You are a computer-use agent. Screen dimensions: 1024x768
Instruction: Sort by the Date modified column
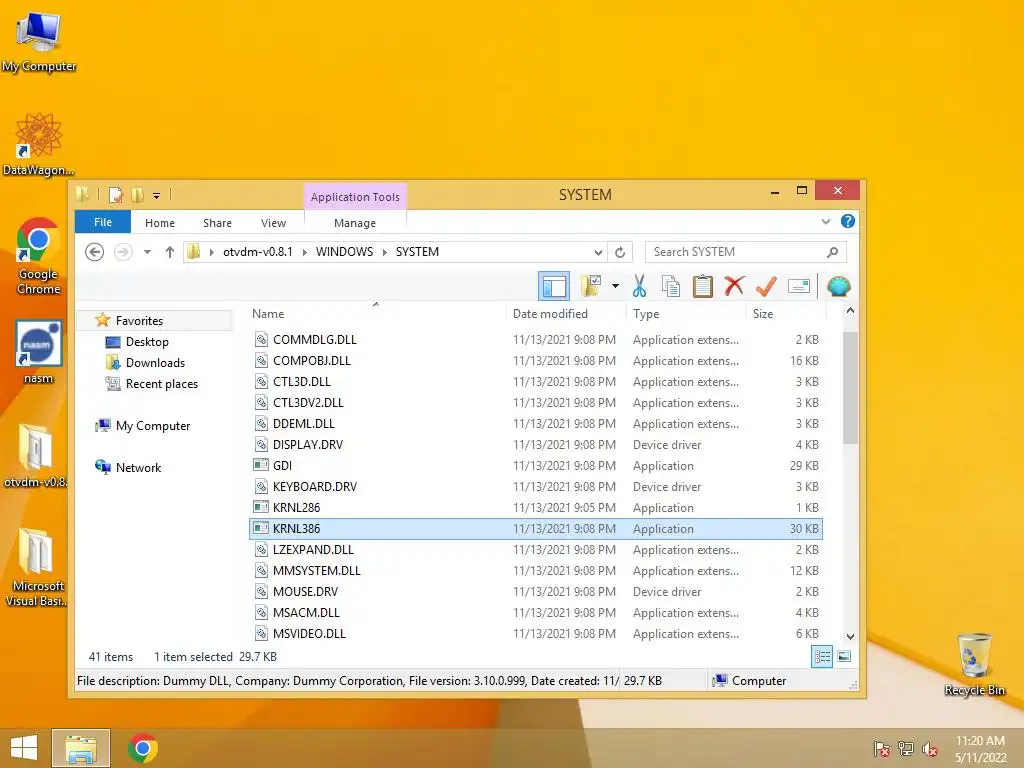566,314
